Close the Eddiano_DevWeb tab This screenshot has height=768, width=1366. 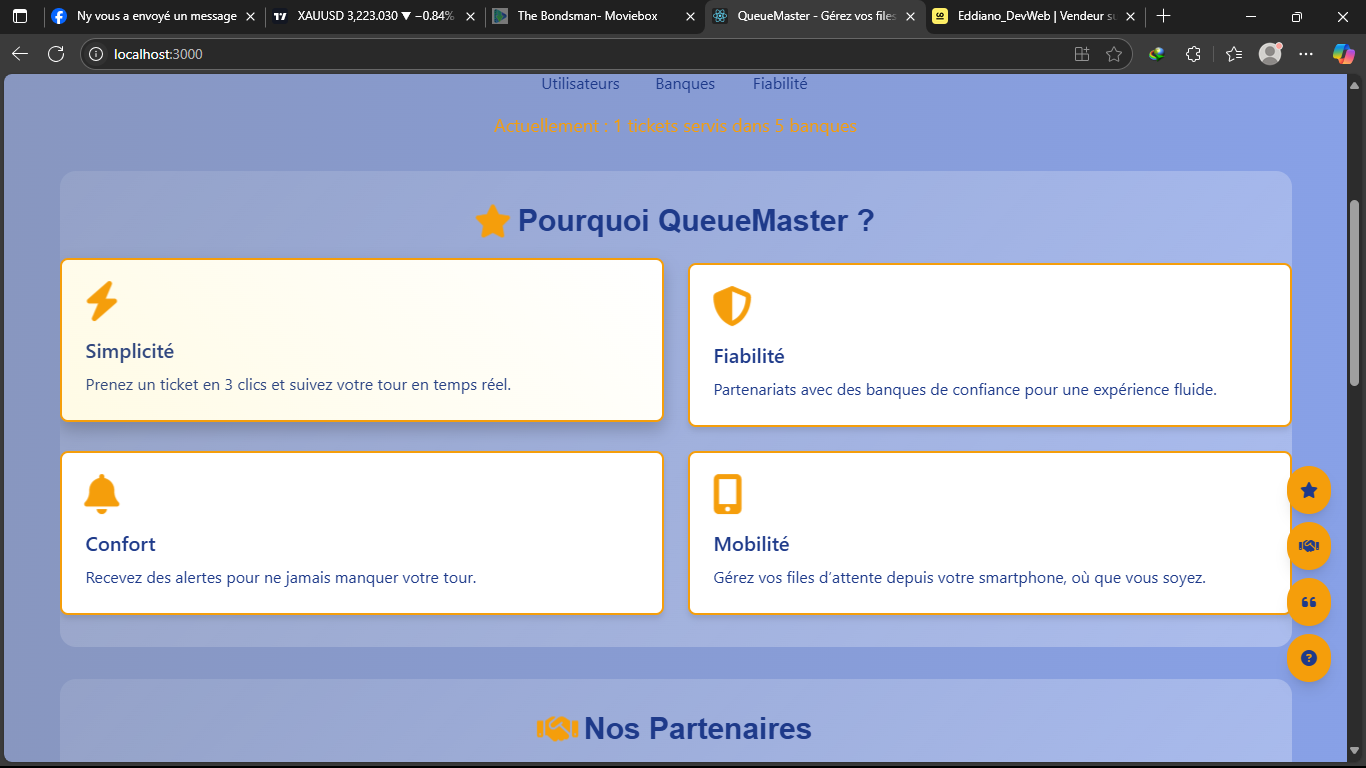tap(1130, 16)
